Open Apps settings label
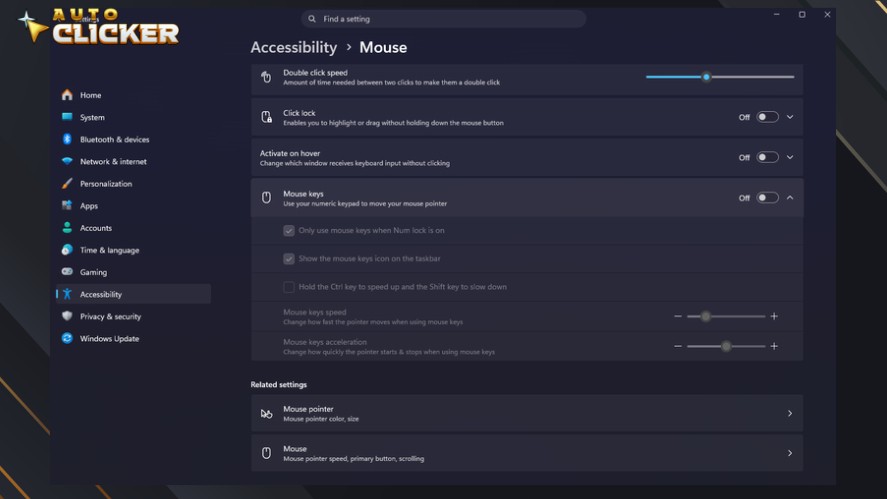This screenshot has width=887, height=499. coord(89,206)
